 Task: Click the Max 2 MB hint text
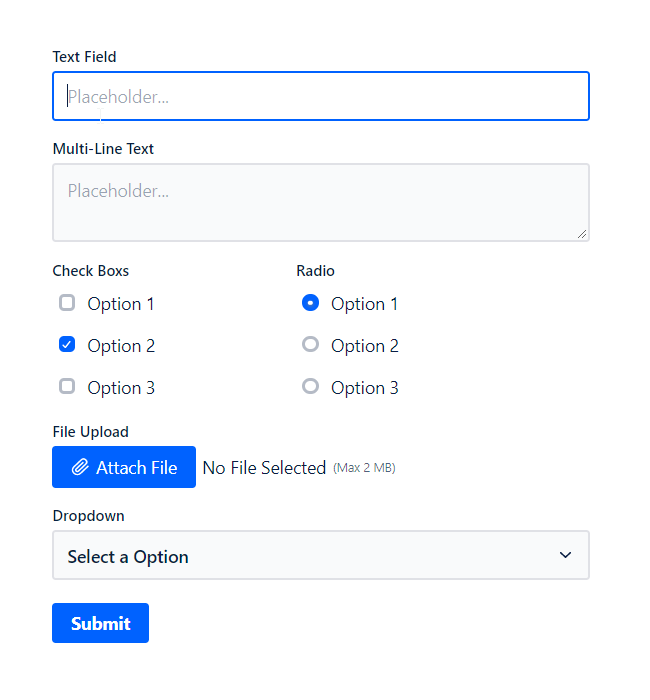(x=364, y=467)
